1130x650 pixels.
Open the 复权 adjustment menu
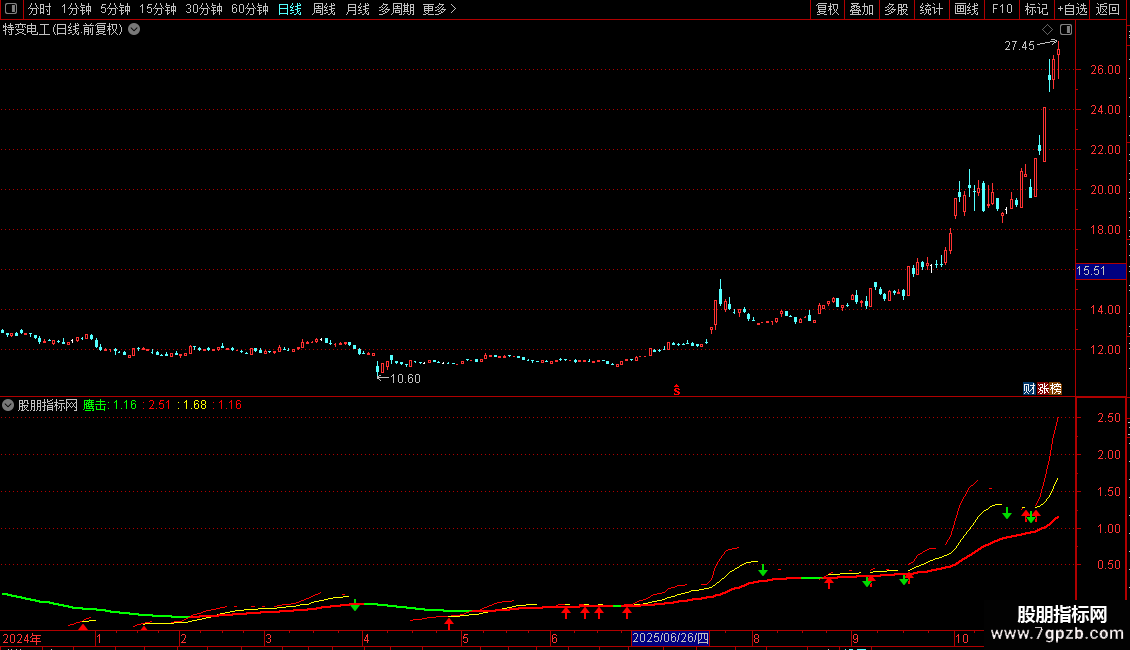(827, 9)
